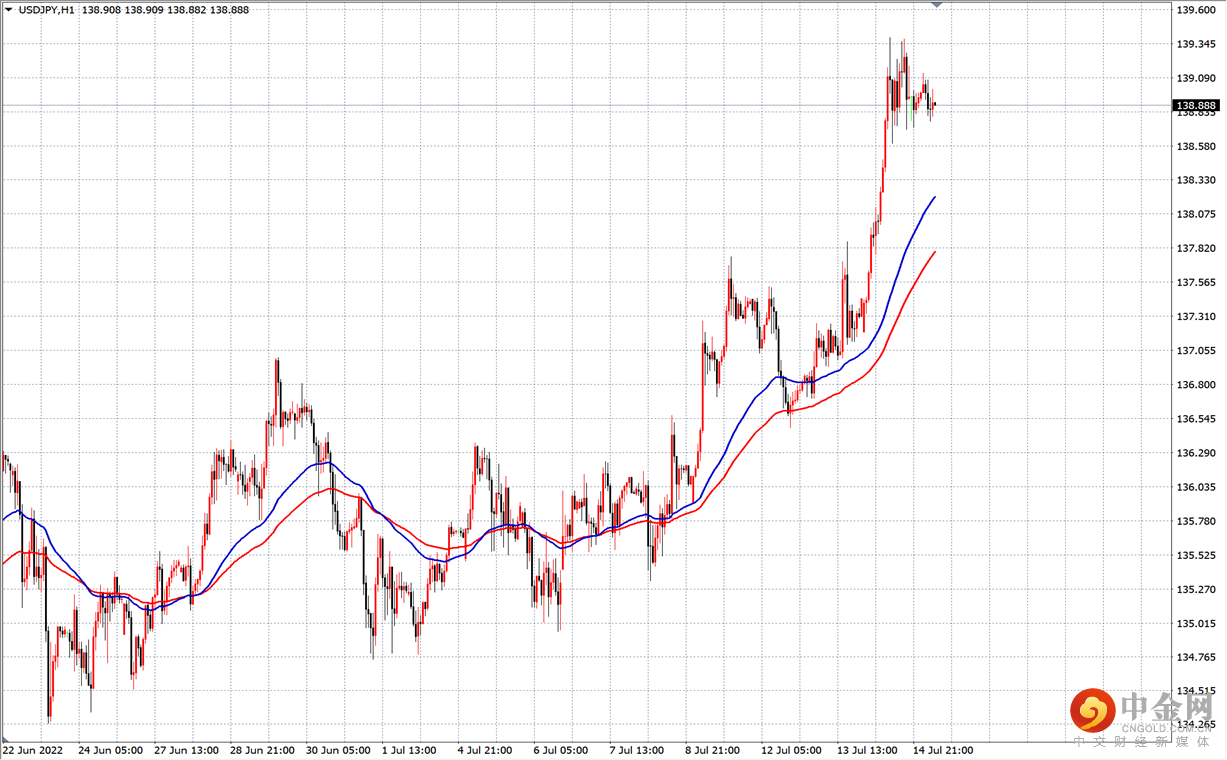The image size is (1227, 760).
Task: Click the 6 Jul 05:00 time label
Action: coord(563,750)
